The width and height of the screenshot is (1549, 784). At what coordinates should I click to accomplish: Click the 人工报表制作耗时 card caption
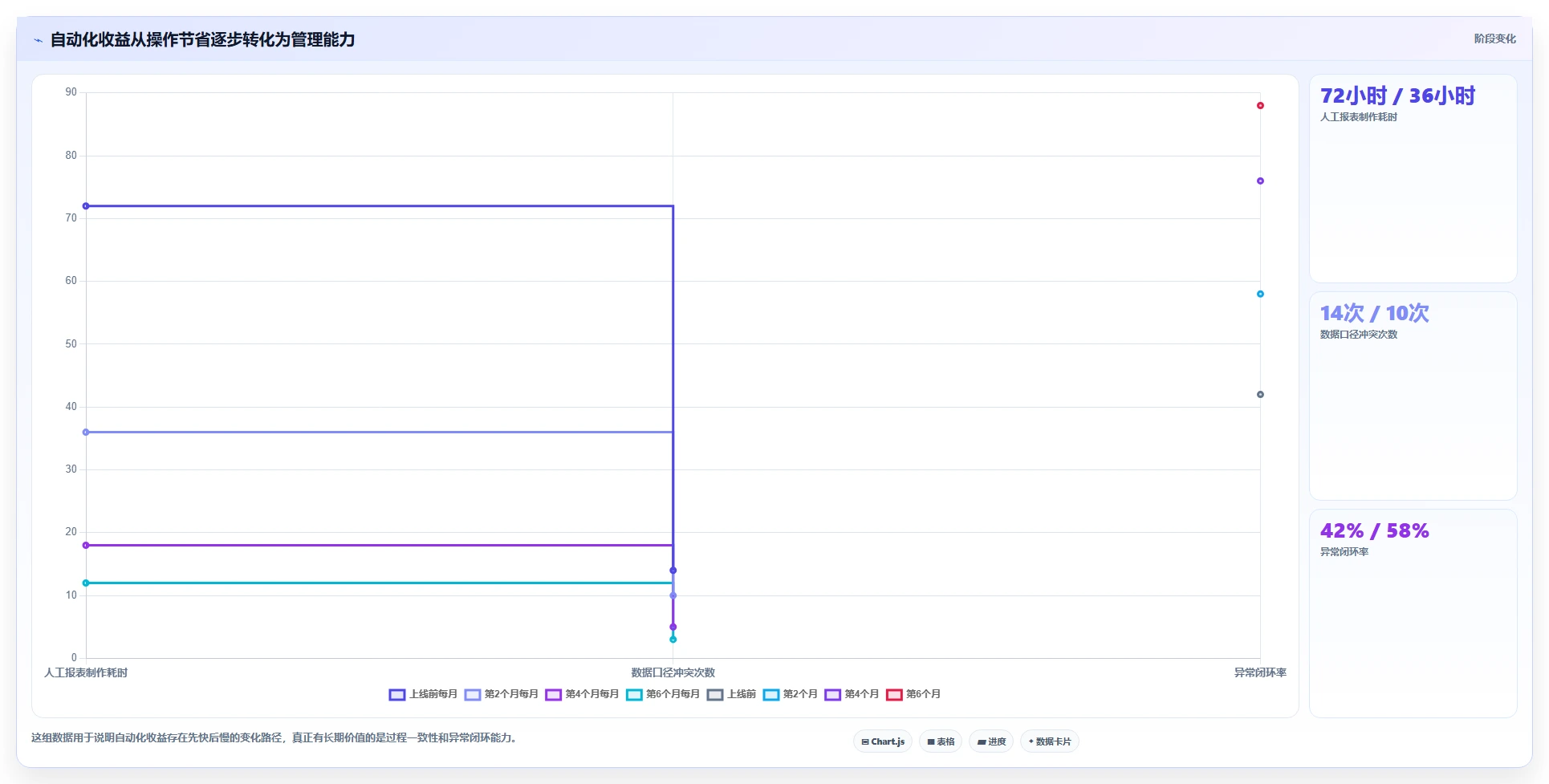pyautogui.click(x=1359, y=117)
